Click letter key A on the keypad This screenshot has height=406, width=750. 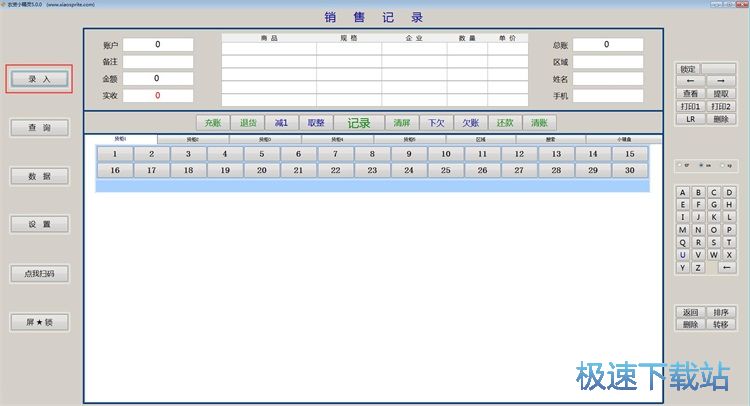(x=683, y=192)
